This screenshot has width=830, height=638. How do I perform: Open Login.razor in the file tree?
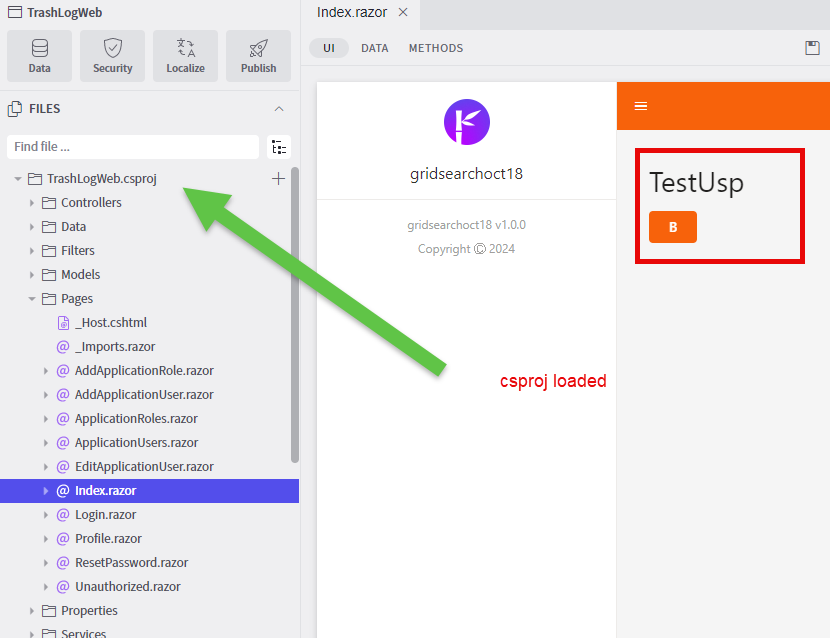coord(105,515)
